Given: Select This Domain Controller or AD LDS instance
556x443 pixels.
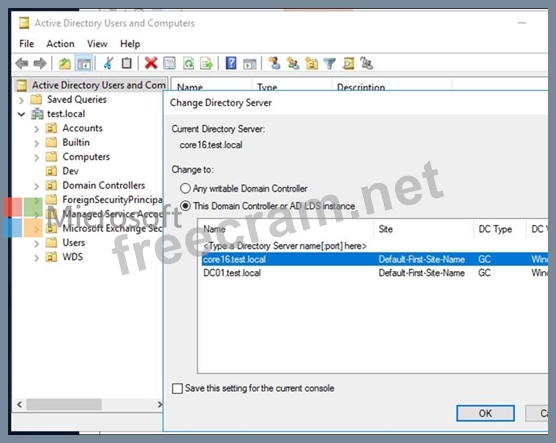Looking at the screenshot, I should tap(185, 206).
